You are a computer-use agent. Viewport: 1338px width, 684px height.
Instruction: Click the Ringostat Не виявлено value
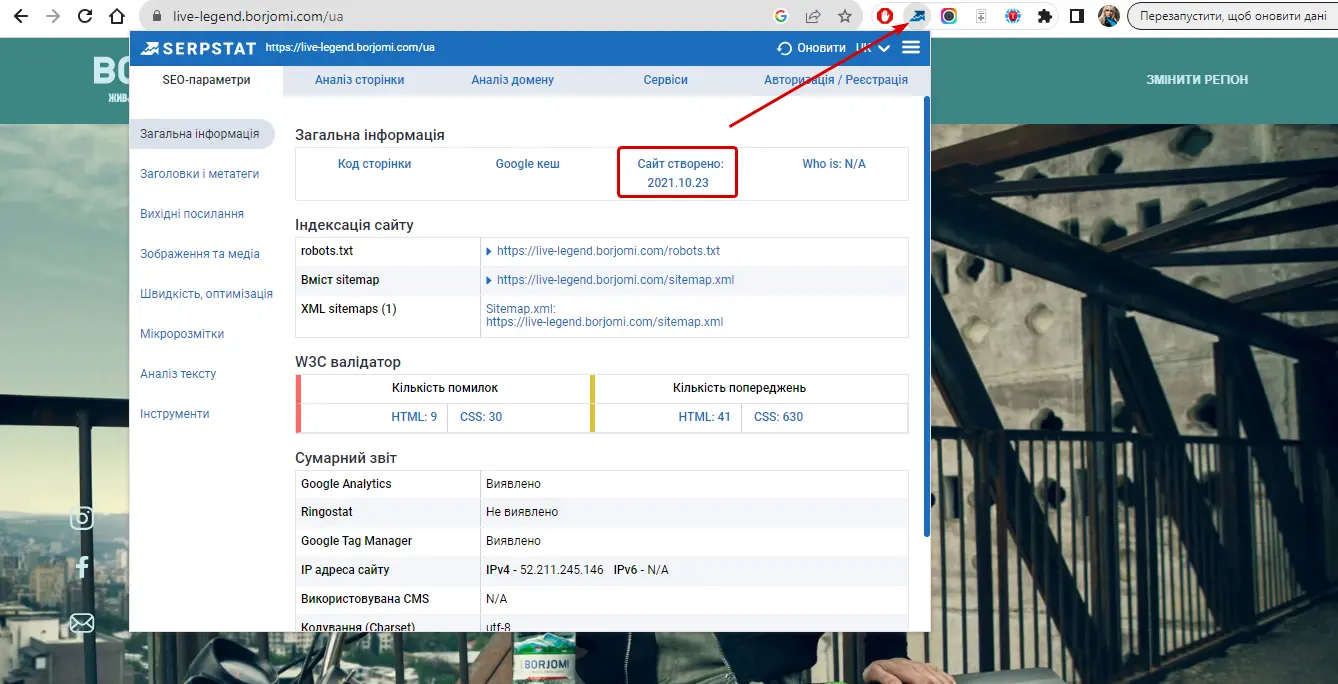(522, 512)
